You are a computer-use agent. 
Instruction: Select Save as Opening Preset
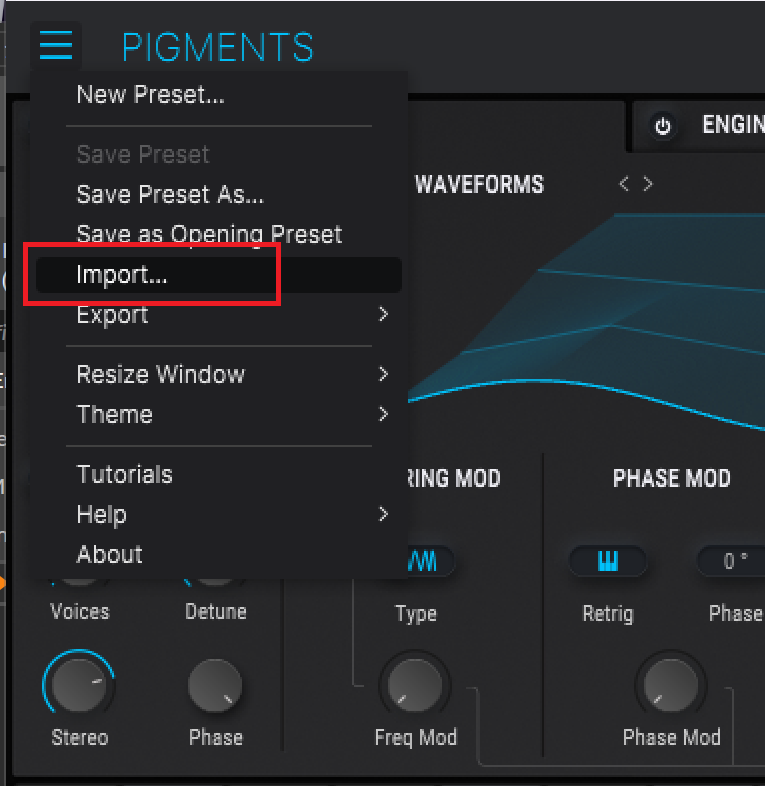pyautogui.click(x=209, y=234)
